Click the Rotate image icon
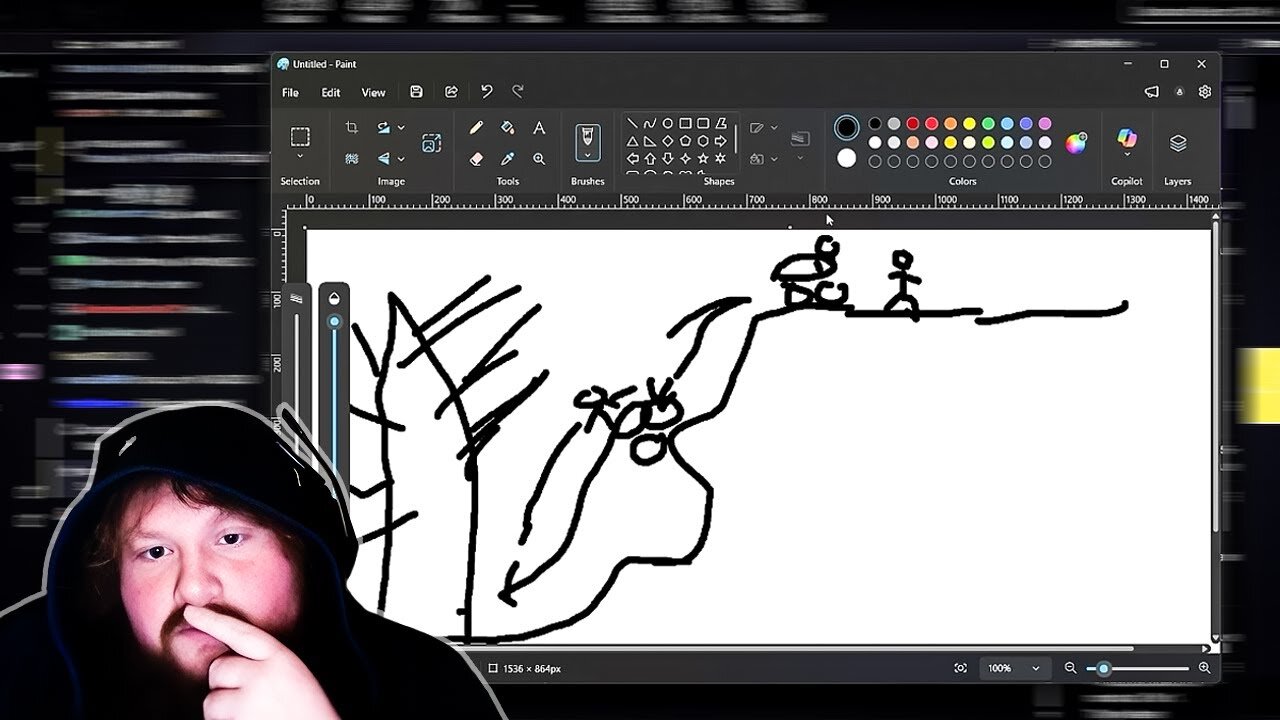The image size is (1280, 720). point(383,128)
